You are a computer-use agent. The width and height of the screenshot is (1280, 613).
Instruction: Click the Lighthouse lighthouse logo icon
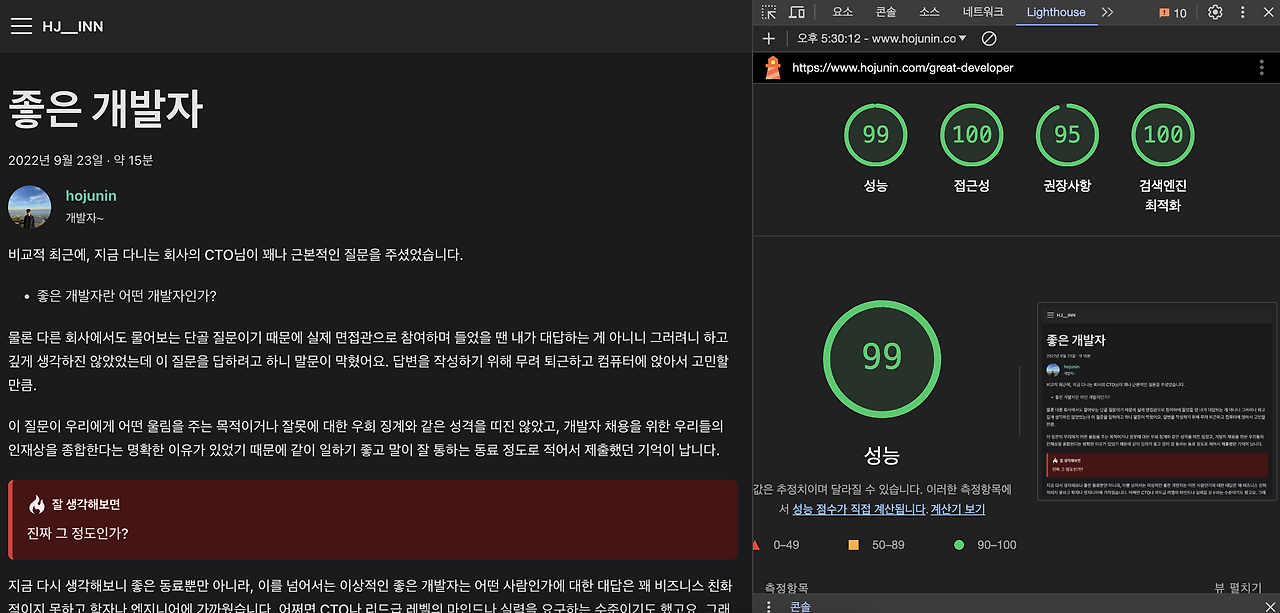[x=773, y=67]
